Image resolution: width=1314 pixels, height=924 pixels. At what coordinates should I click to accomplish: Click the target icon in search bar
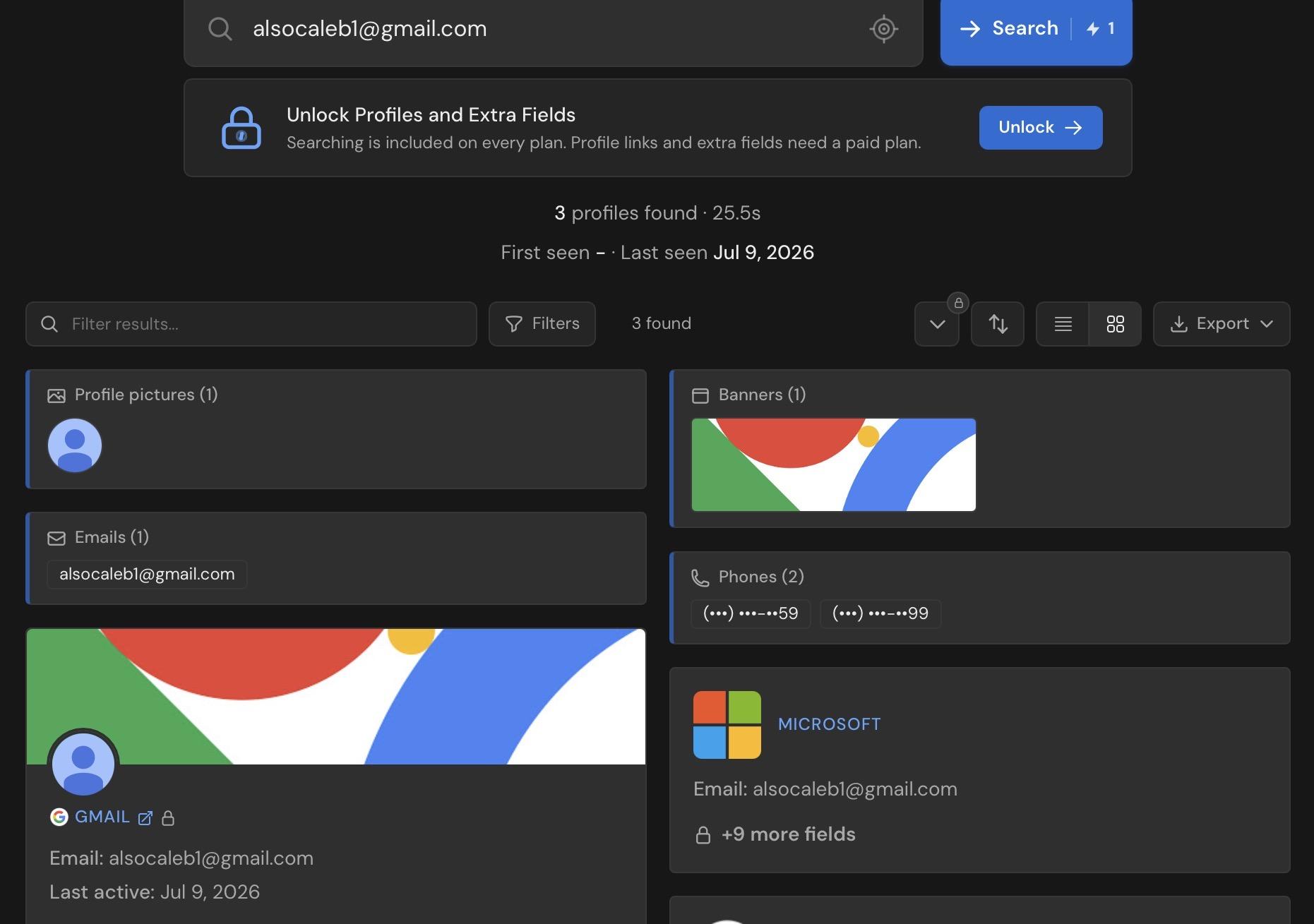883,29
